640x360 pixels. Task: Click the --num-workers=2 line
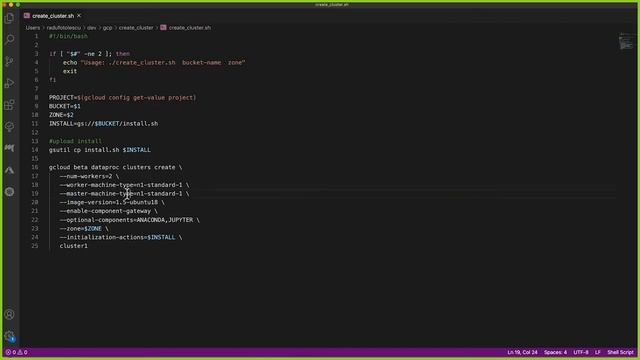pos(89,176)
